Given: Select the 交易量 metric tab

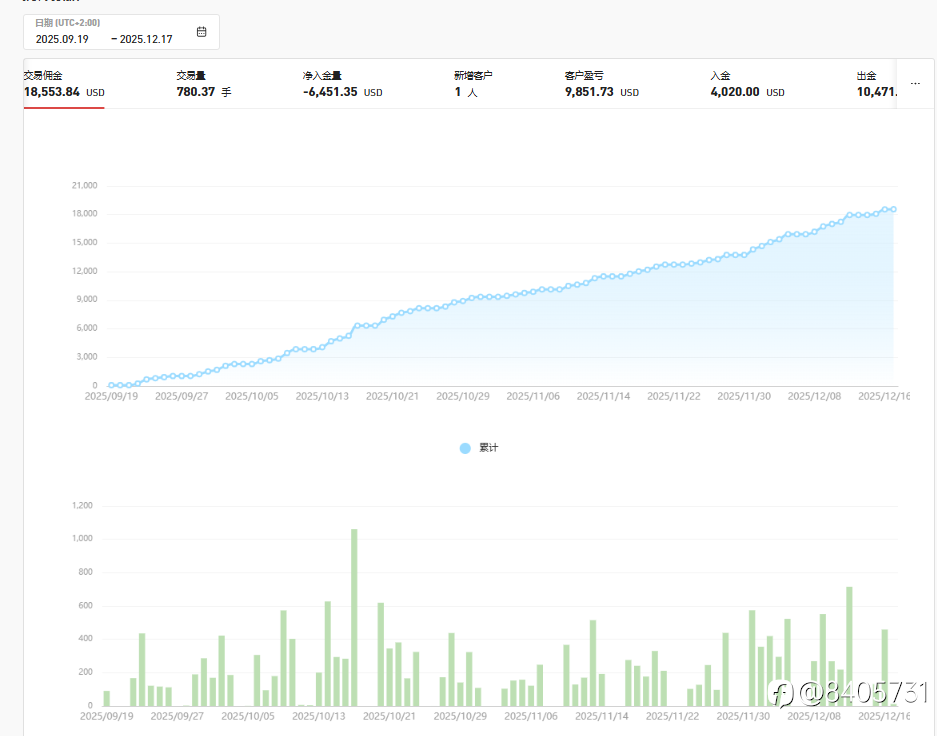Looking at the screenshot, I should 204,84.
